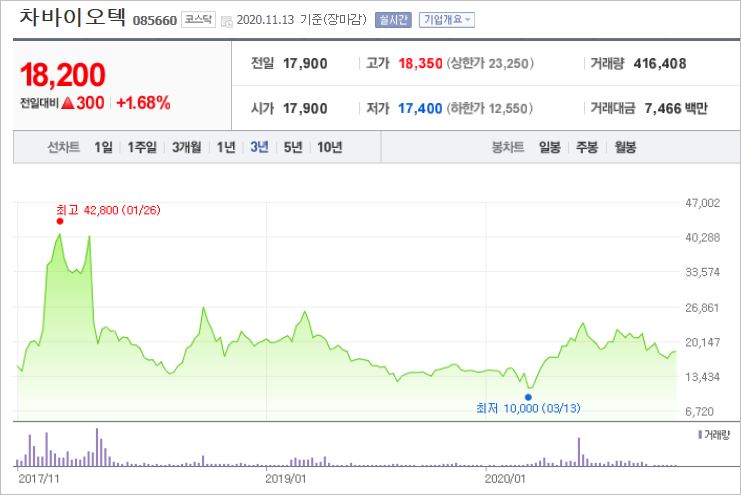Viewport: 741px width, 495px height.
Task: Click the calendar icon beside 2020.11.13
Action: pyautogui.click(x=227, y=21)
